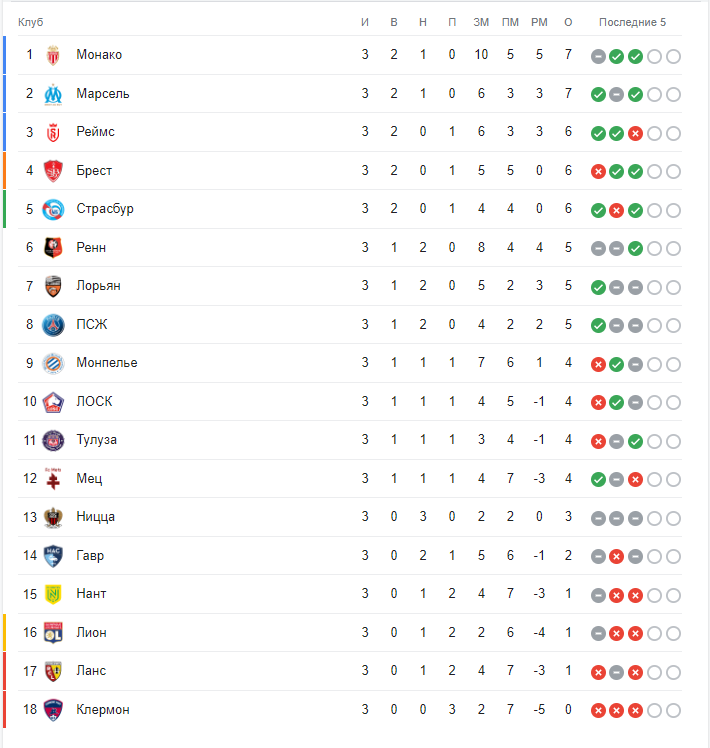The width and height of the screenshot is (710, 748).
Task: Click the Rennes club crest
Action: 53,248
